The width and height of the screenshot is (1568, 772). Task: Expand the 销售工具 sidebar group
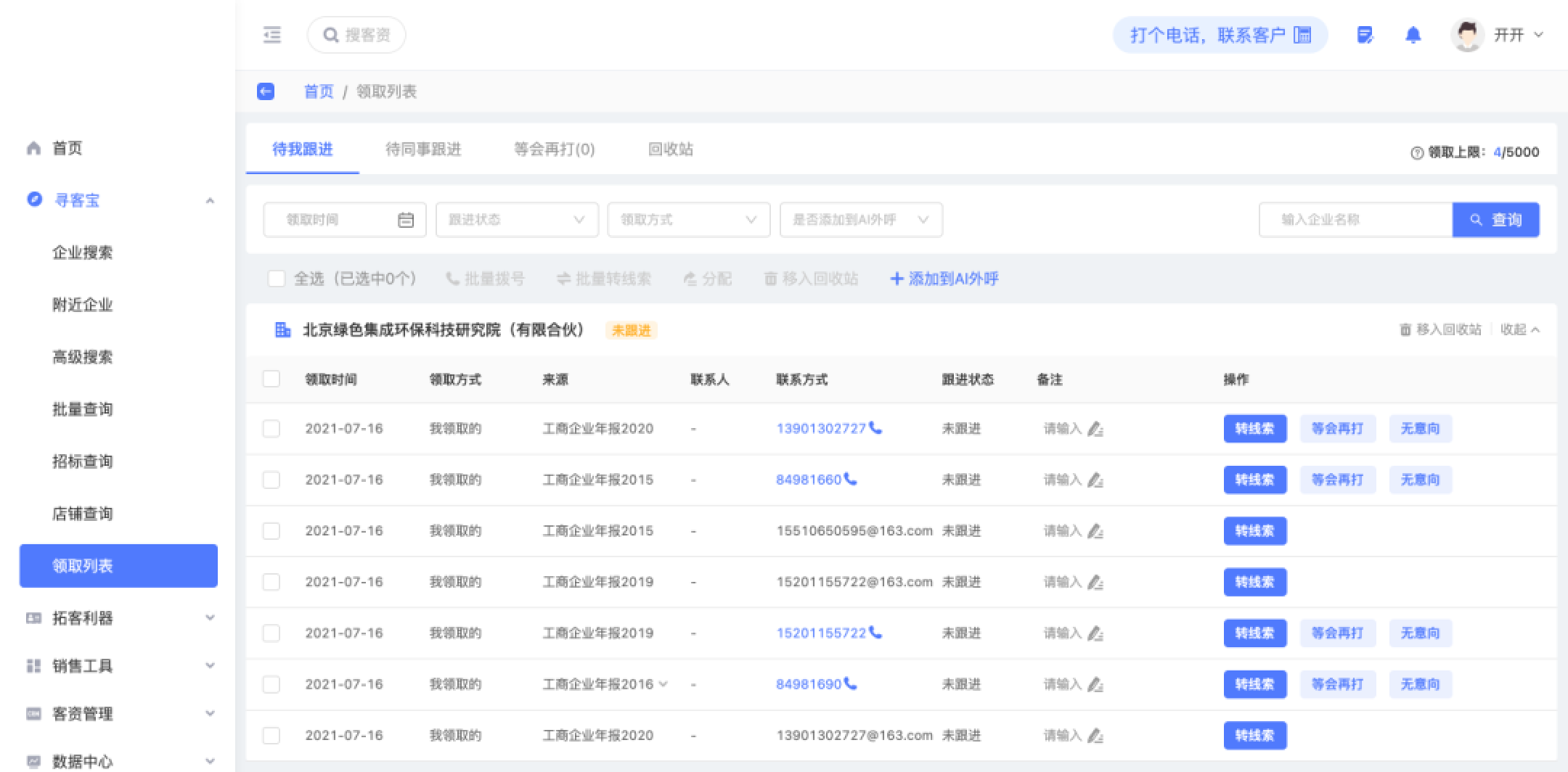click(210, 666)
